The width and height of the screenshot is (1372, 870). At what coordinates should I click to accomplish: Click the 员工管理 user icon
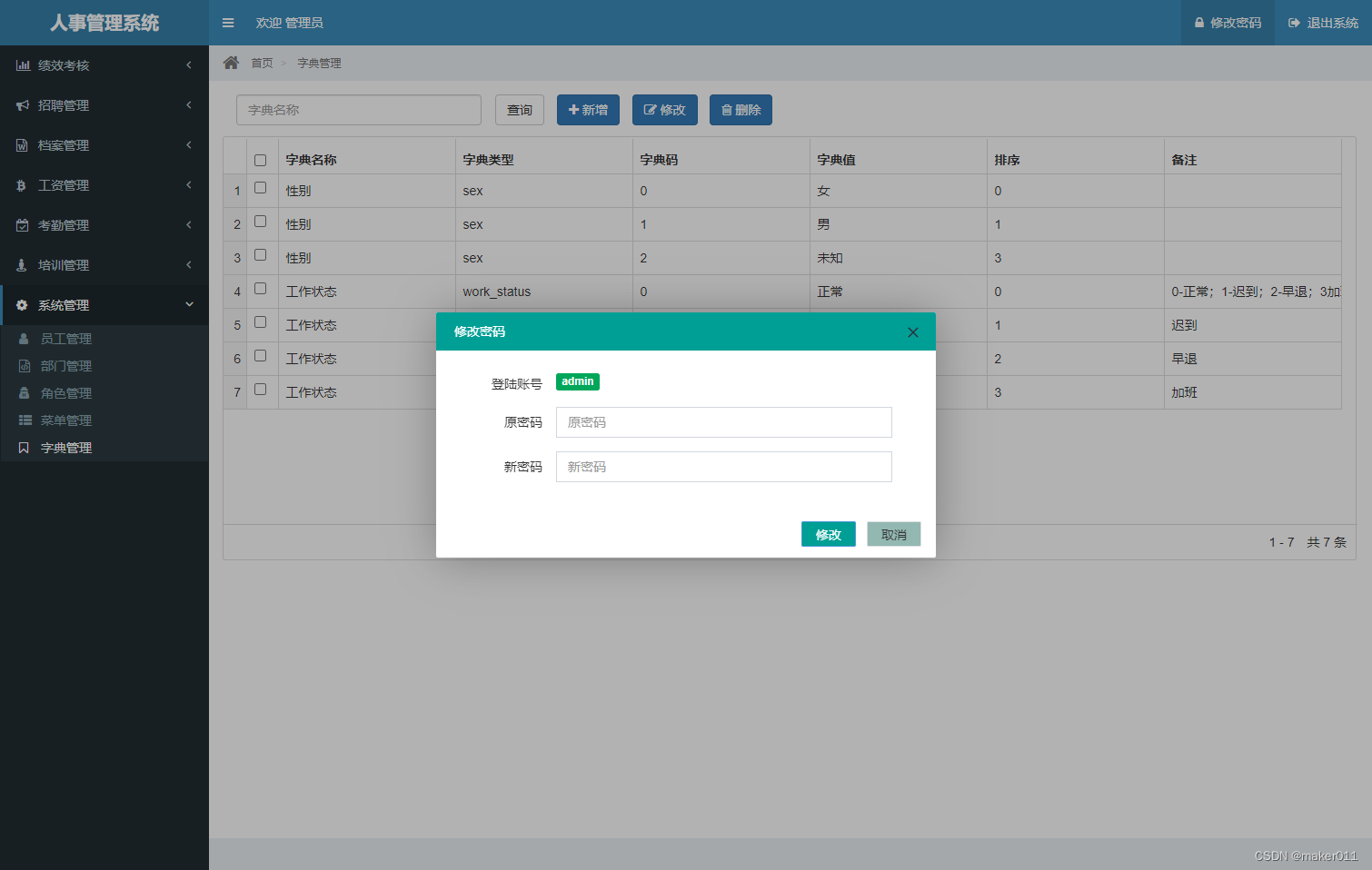click(25, 339)
